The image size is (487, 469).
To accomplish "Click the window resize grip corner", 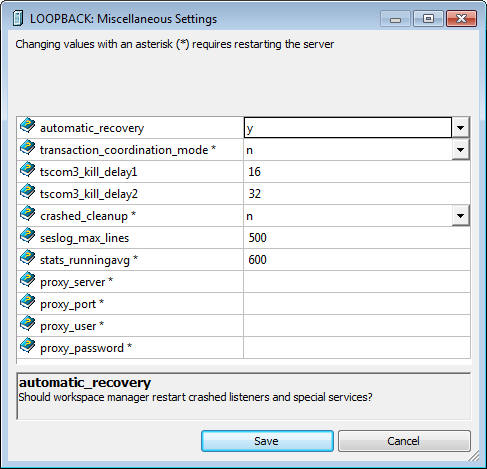I will point(474,456).
